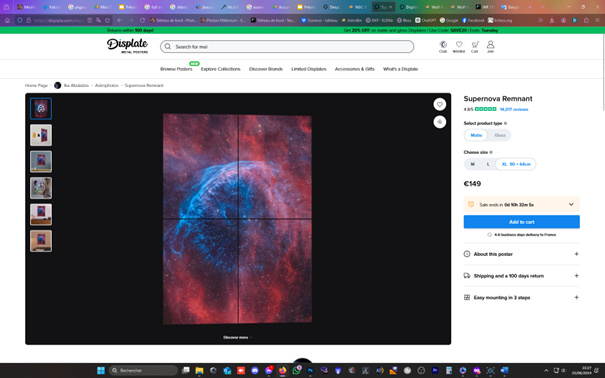Open the Club icon in header
The image size is (605, 378).
pyautogui.click(x=443, y=47)
